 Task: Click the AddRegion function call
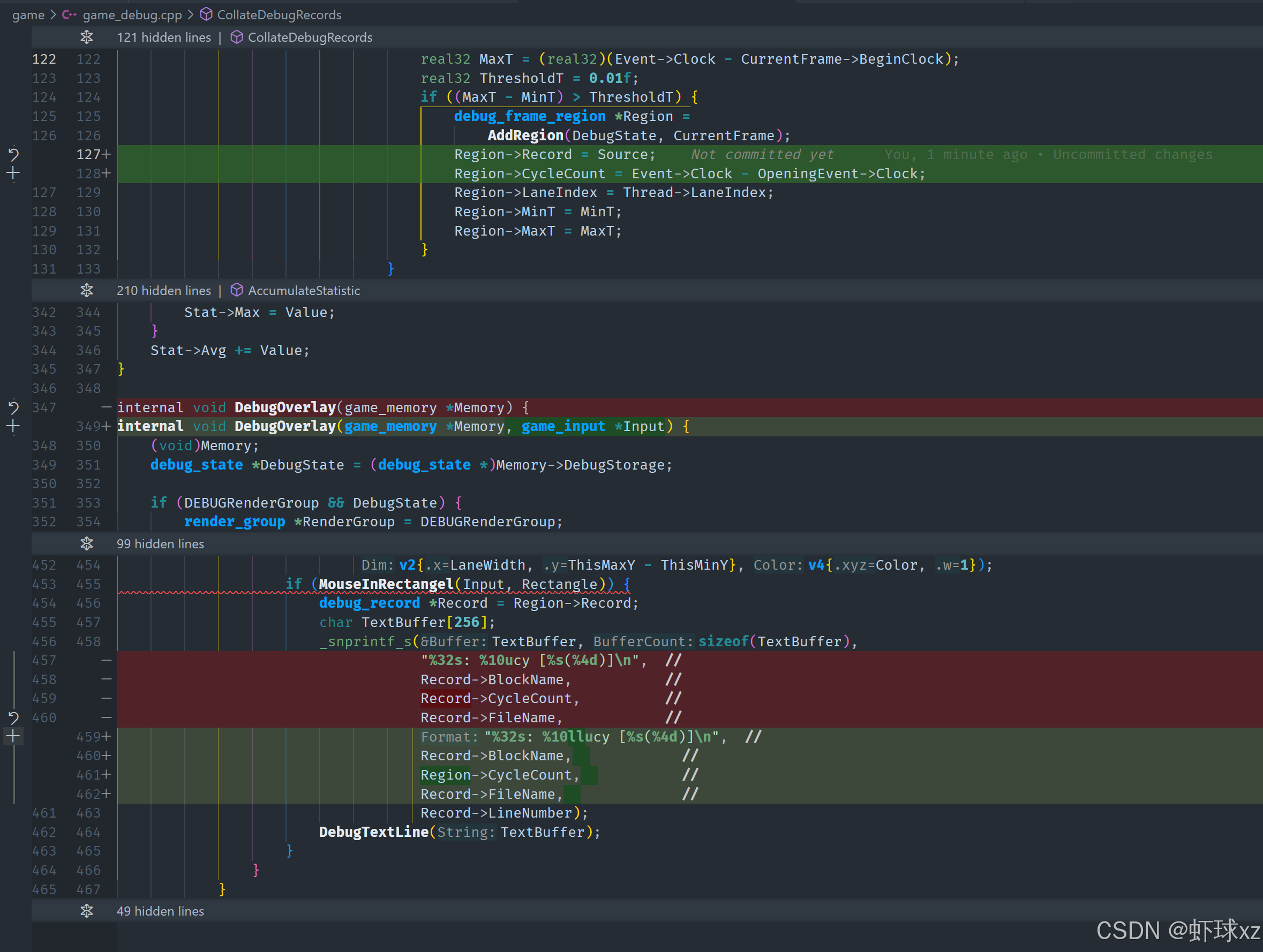coord(525,136)
